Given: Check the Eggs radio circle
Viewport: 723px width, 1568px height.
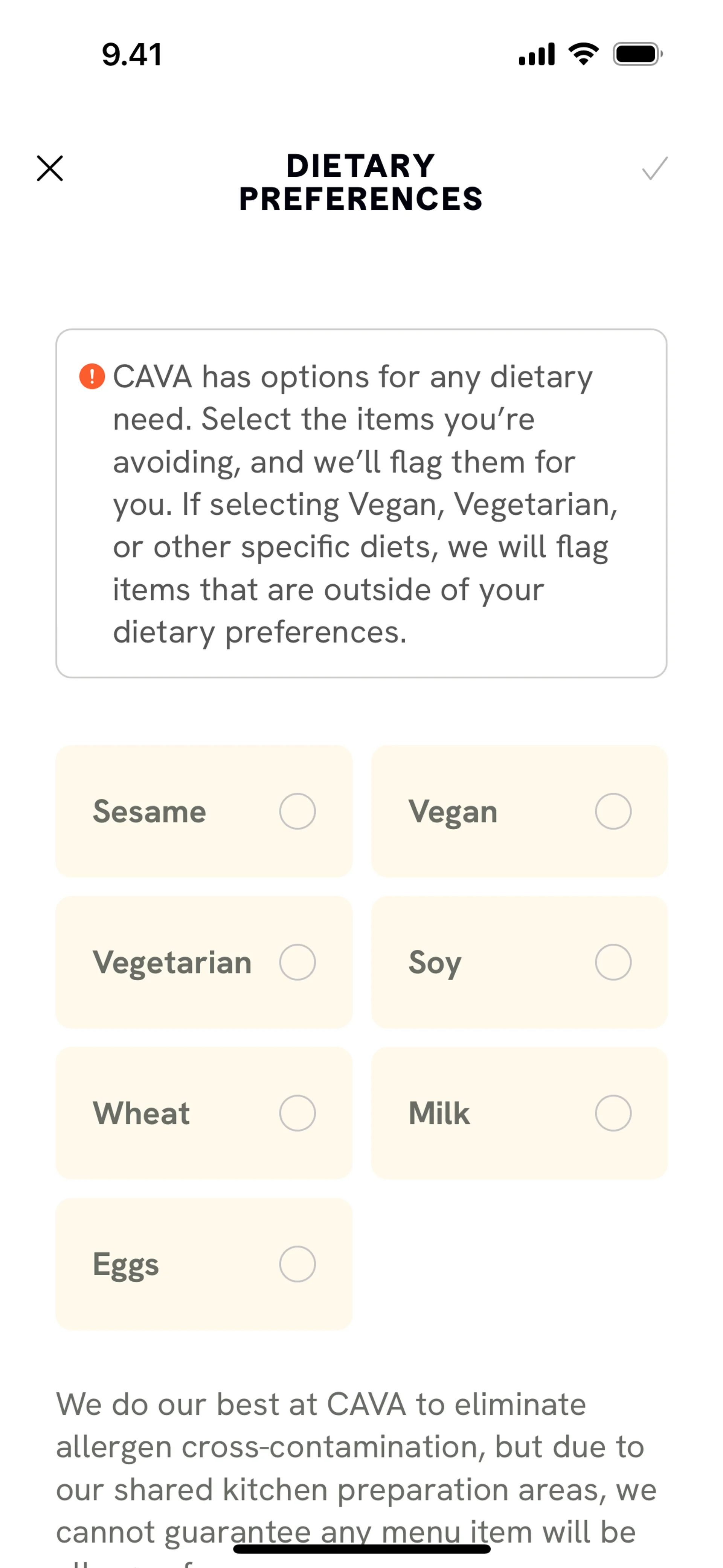Looking at the screenshot, I should (297, 1264).
